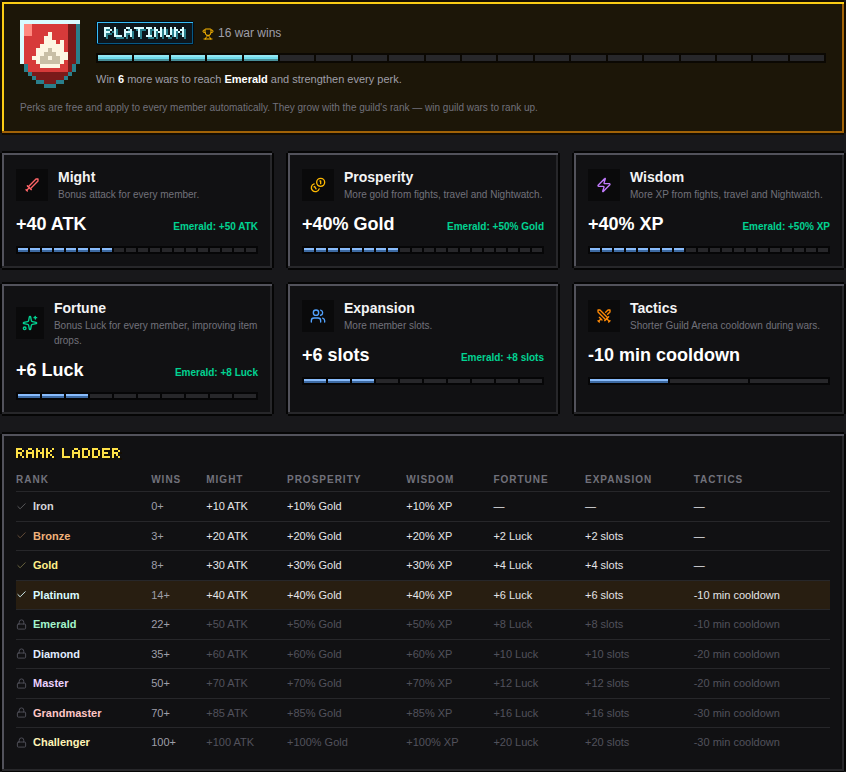Click the Tactics cooldown progress bar
This screenshot has height=772, width=846.
point(709,381)
